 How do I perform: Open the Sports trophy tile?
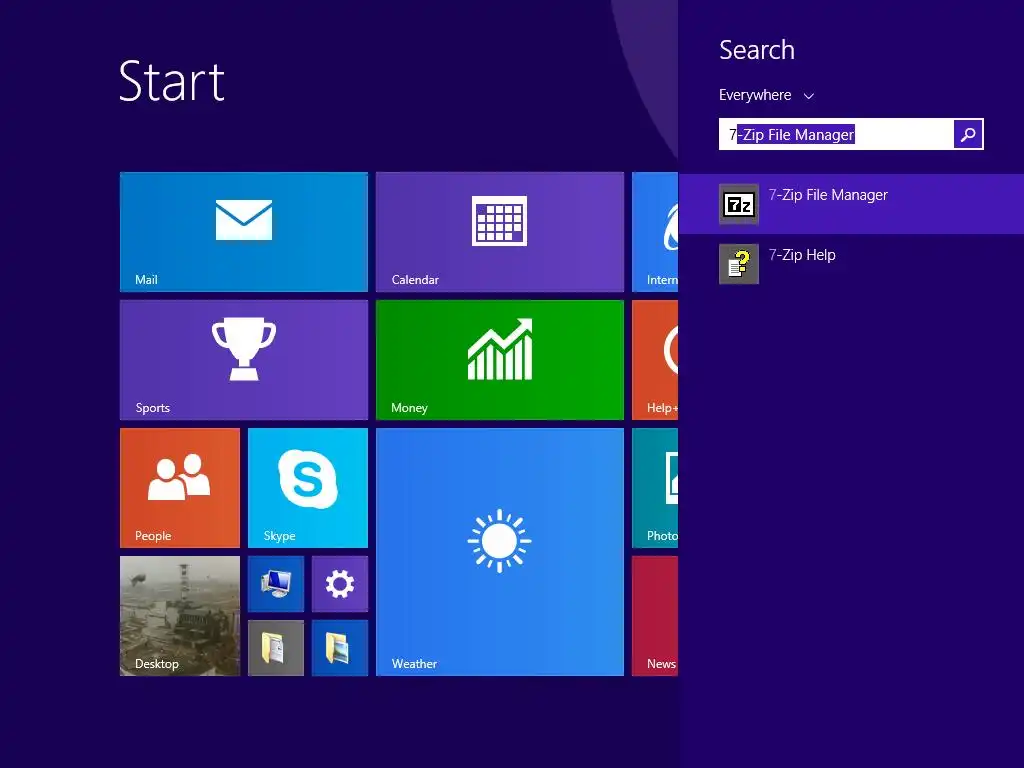(x=244, y=360)
